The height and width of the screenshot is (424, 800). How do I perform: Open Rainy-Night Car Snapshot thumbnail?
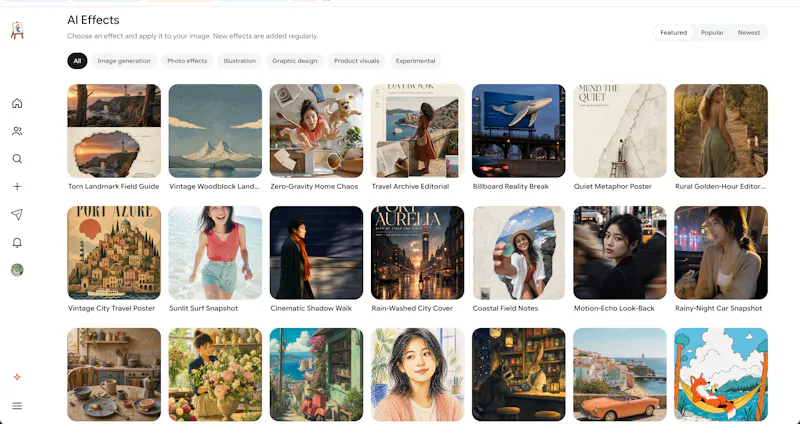tap(721, 253)
